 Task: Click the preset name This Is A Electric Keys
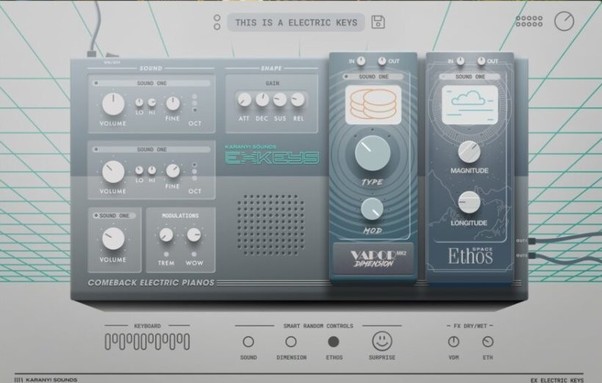pyautogui.click(x=296, y=23)
